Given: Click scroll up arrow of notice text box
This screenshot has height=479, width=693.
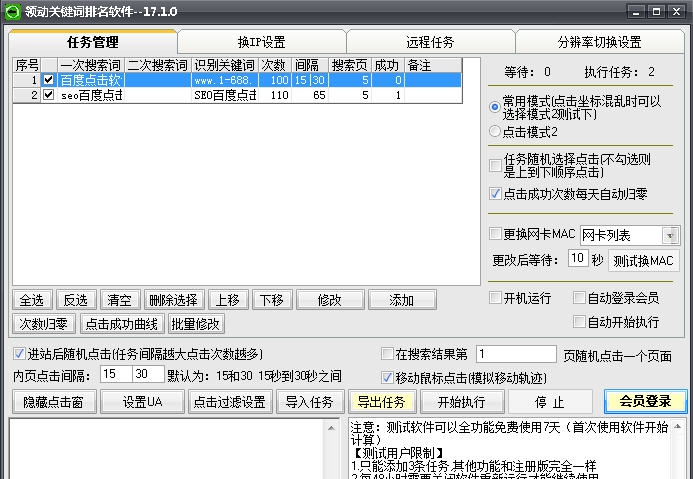Looking at the screenshot, I should [x=677, y=427].
